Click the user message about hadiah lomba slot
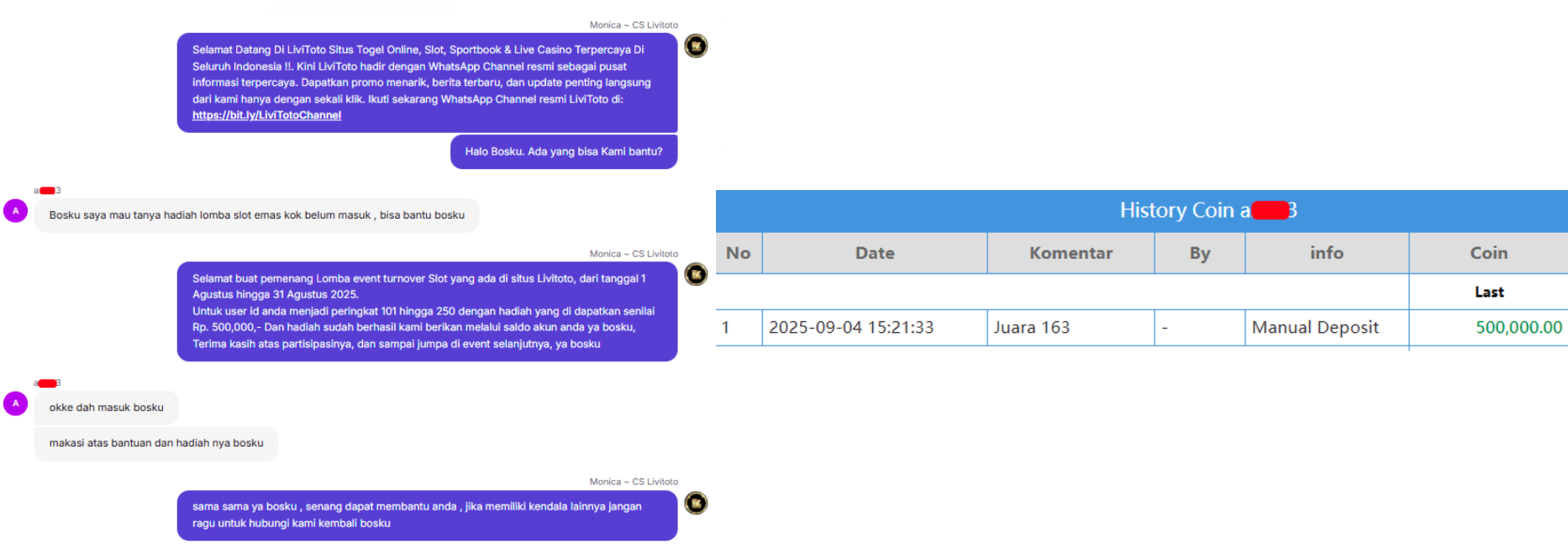Viewport: 1568px width, 560px height. [256, 215]
